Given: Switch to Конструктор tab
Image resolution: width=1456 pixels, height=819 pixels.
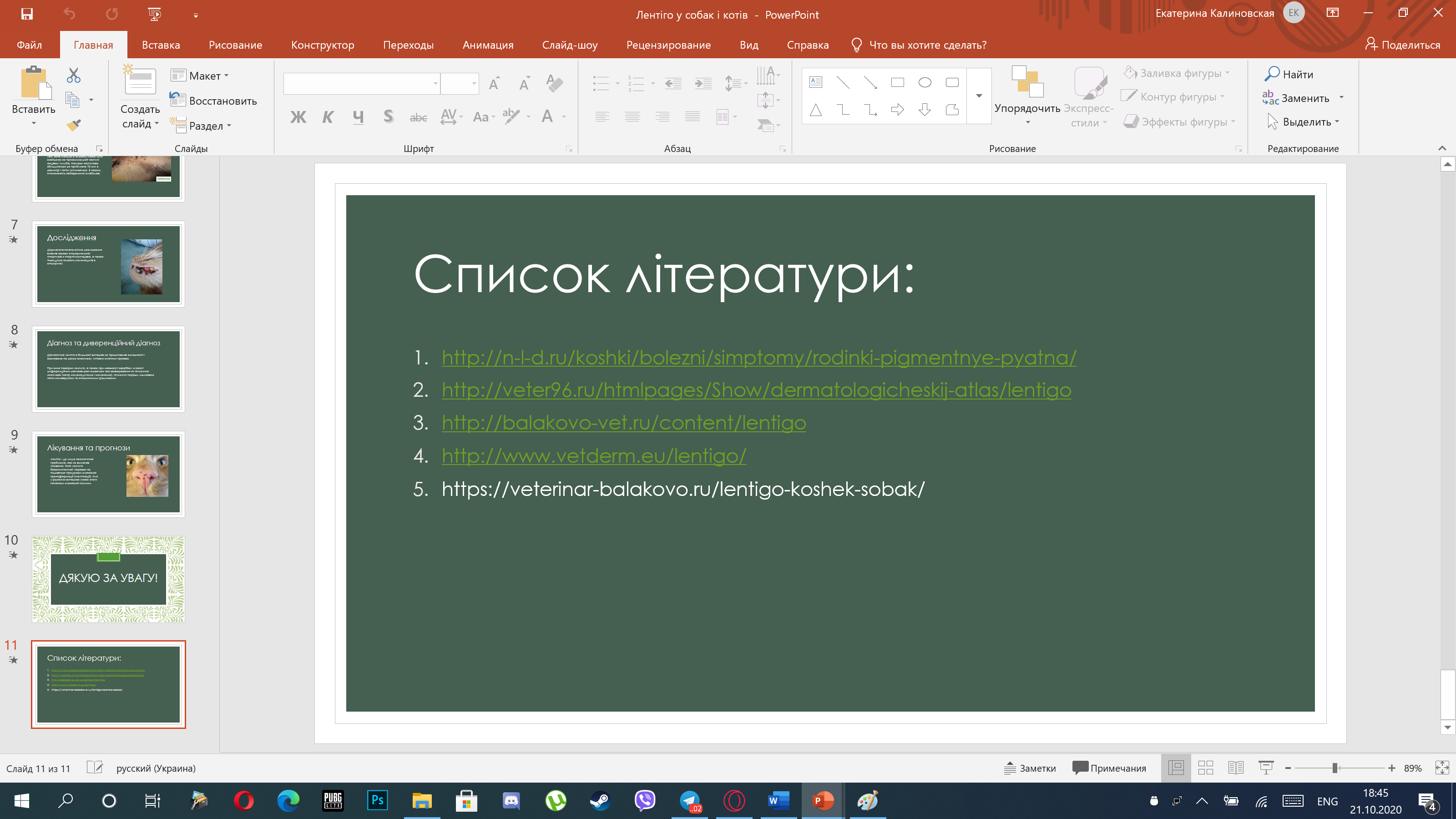Looking at the screenshot, I should coord(322,45).
